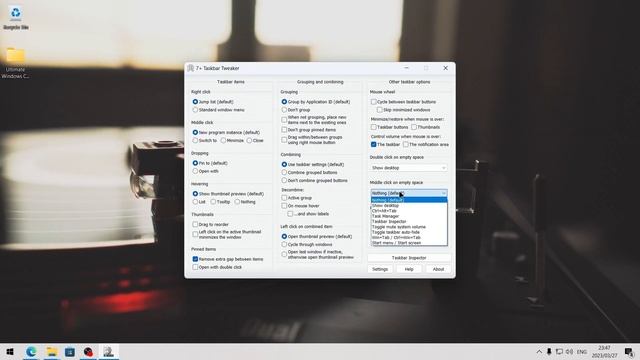Choose Toggle mute system volume option
The image size is (640, 360).
409,227
